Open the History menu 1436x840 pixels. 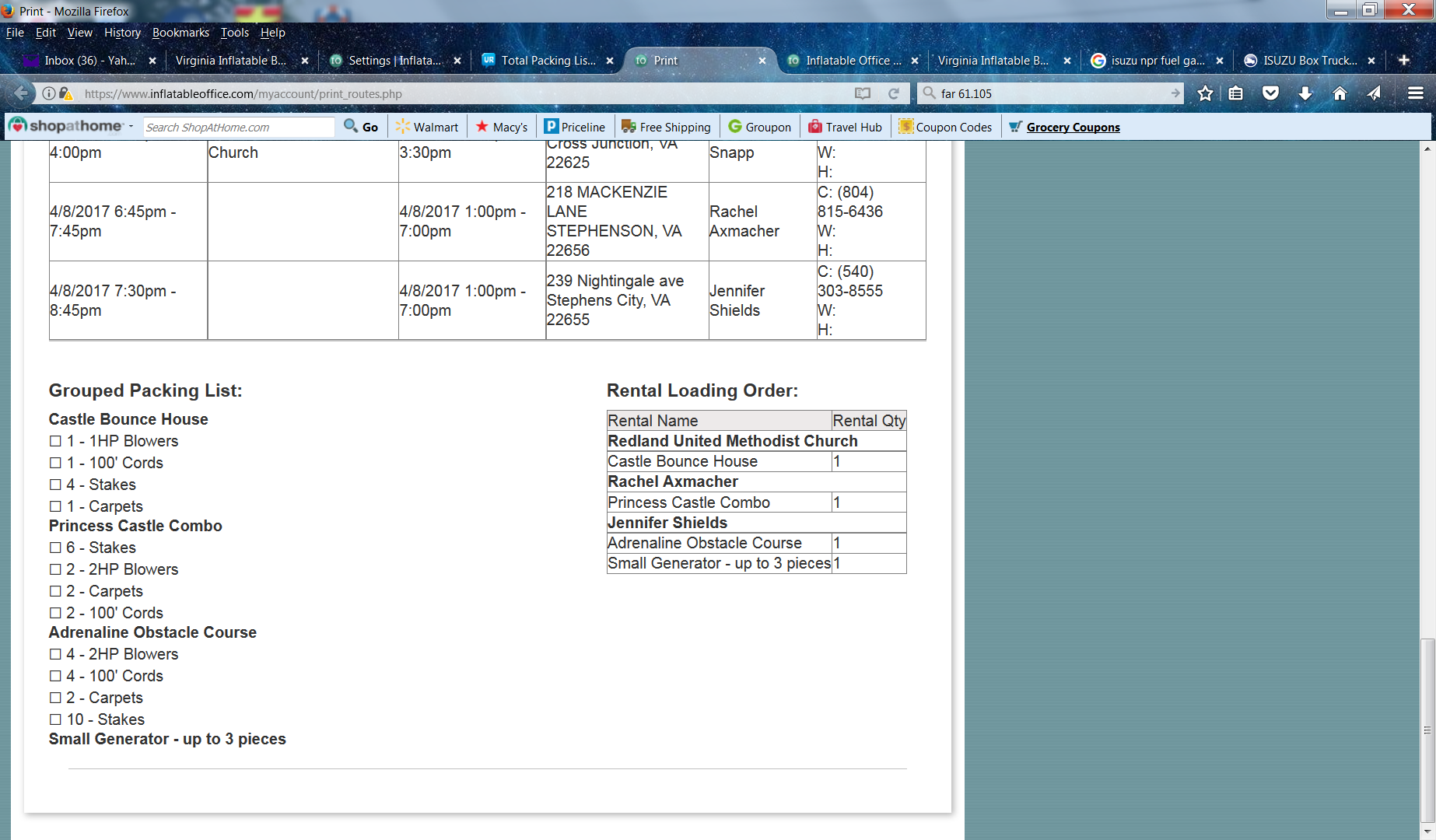coord(122,33)
